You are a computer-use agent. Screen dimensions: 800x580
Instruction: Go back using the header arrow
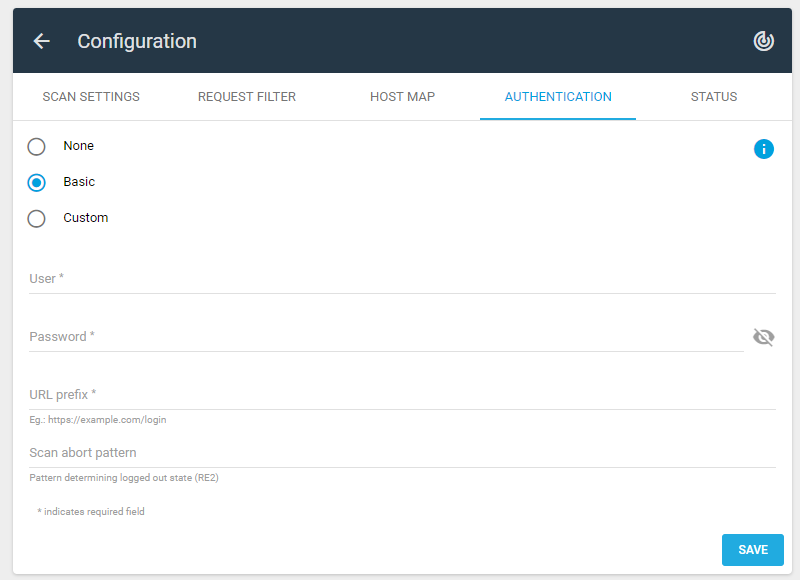(41, 41)
